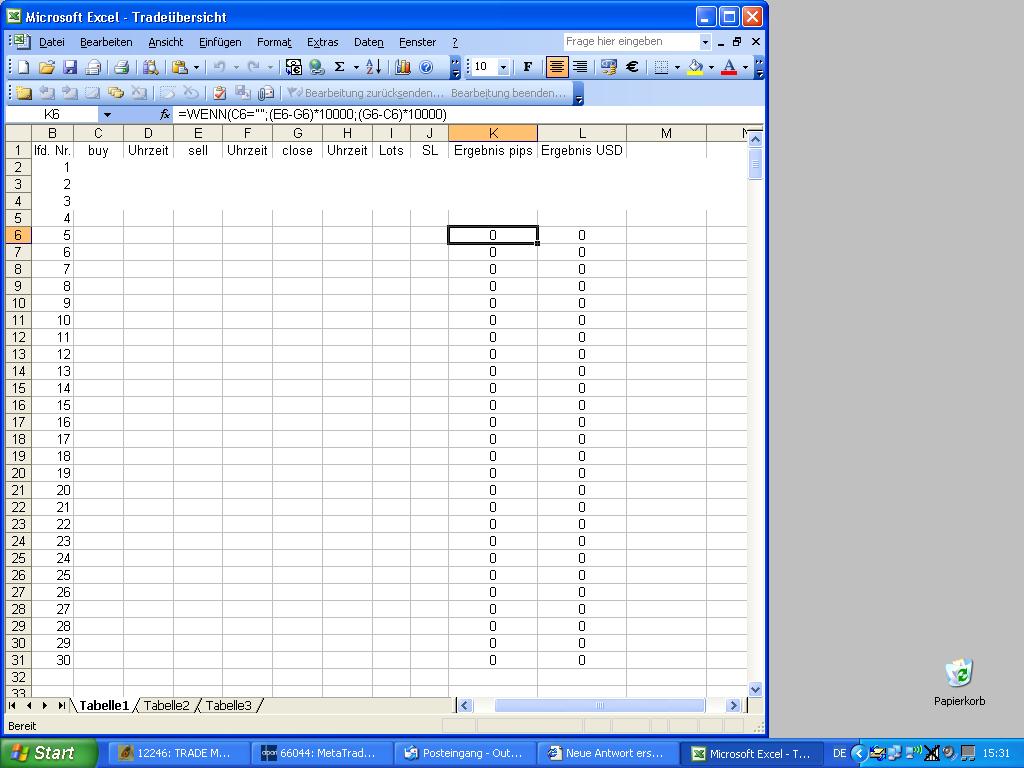Click the formula bar text
The image size is (1024, 768).
(312, 115)
